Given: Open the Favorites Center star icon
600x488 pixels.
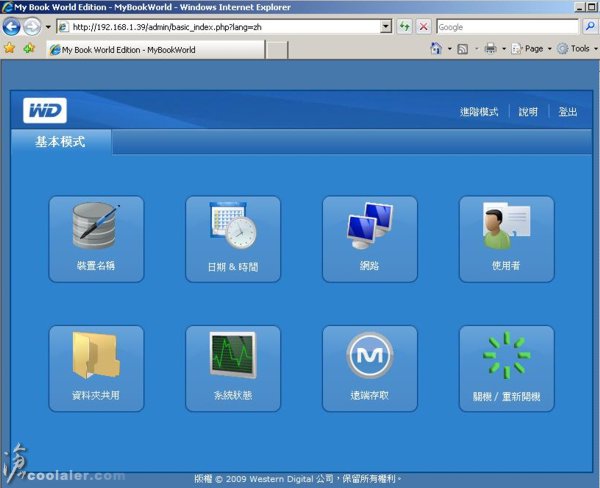Looking at the screenshot, I should click(10, 49).
